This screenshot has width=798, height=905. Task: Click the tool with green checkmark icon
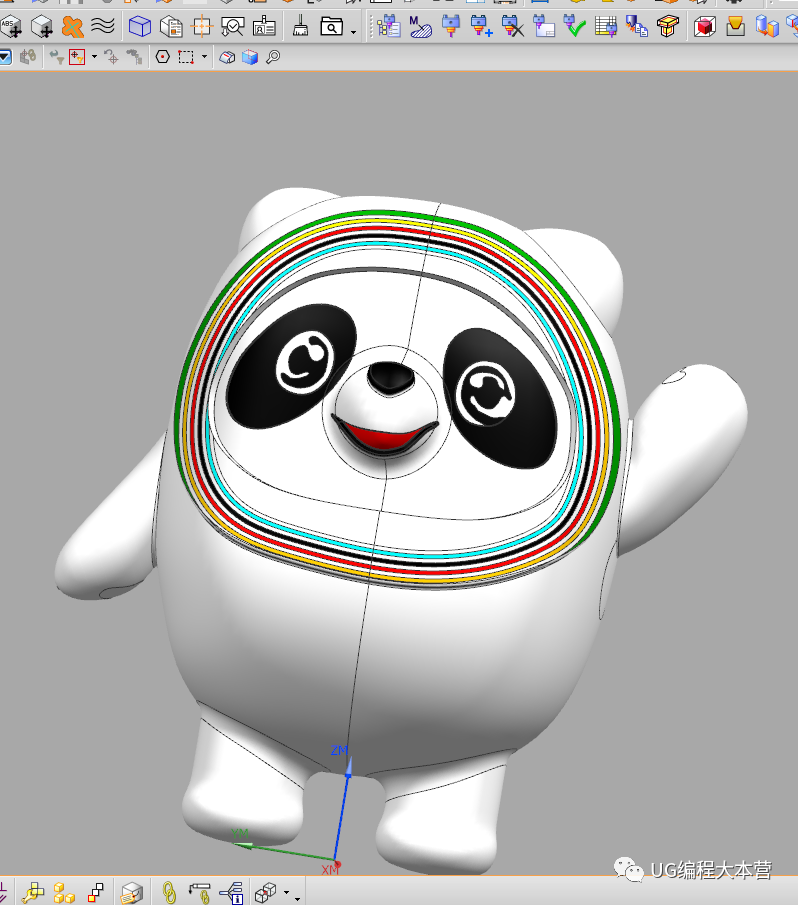tap(574, 27)
